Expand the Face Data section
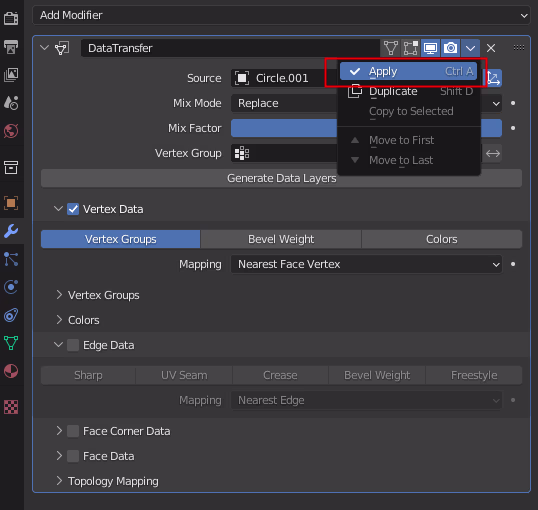Screen dimensions: 538x510 59,456
